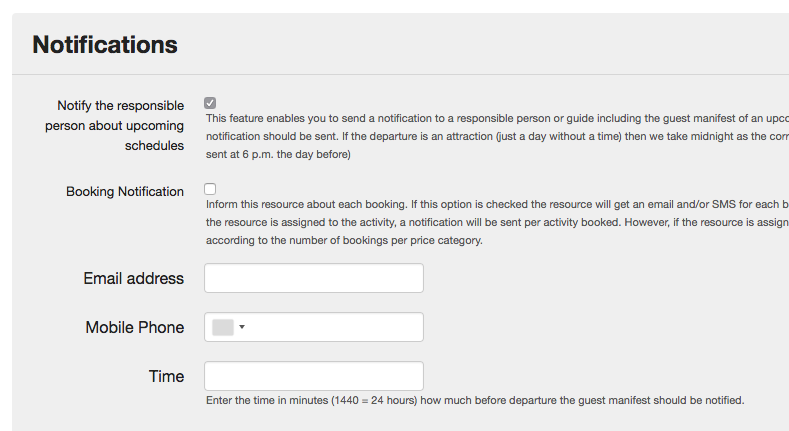Focus the Time input field
Screen dimensions: 789x431
pyautogui.click(x=313, y=376)
